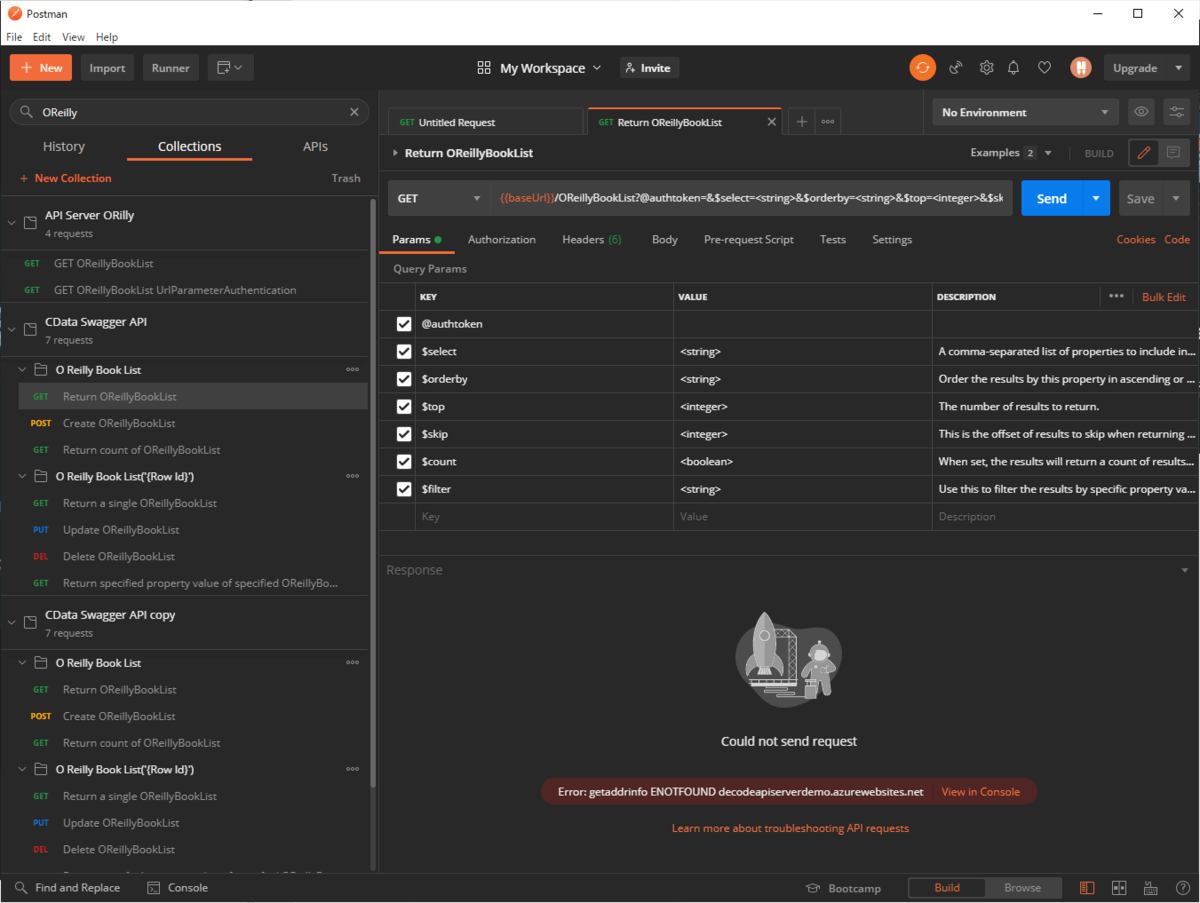This screenshot has height=903, width=1200.
Task: Clear the OReilly search with the X icon
Action: (x=354, y=113)
